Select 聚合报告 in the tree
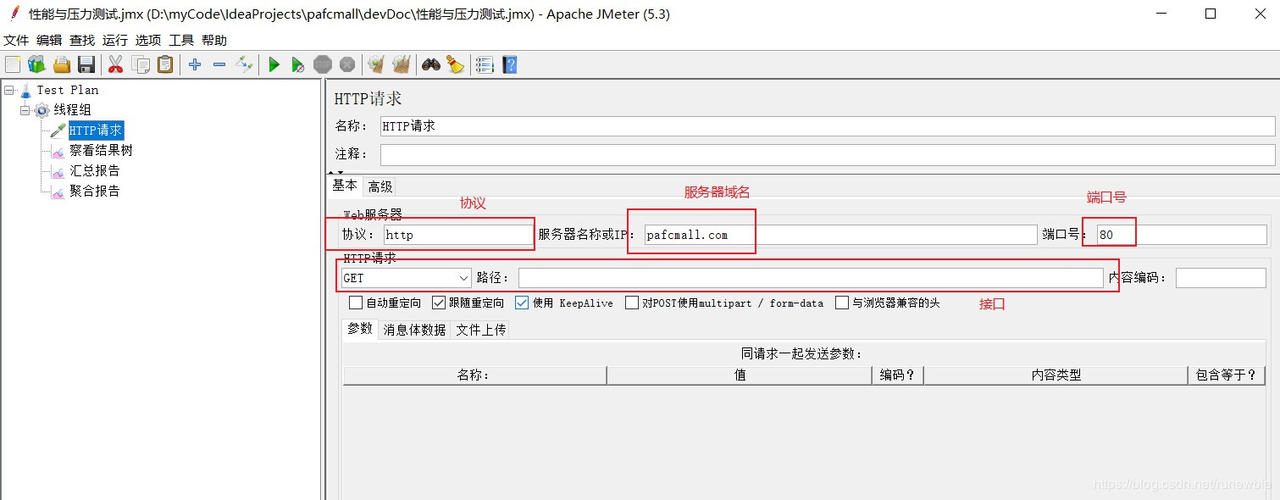Image resolution: width=1280 pixels, height=500 pixels. point(95,191)
